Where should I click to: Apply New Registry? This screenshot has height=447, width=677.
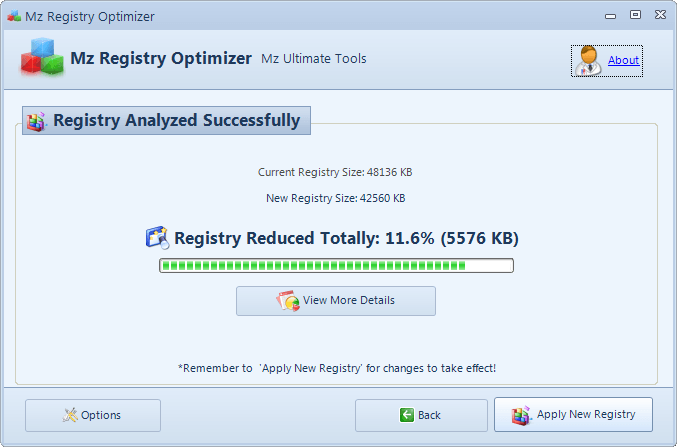[573, 415]
